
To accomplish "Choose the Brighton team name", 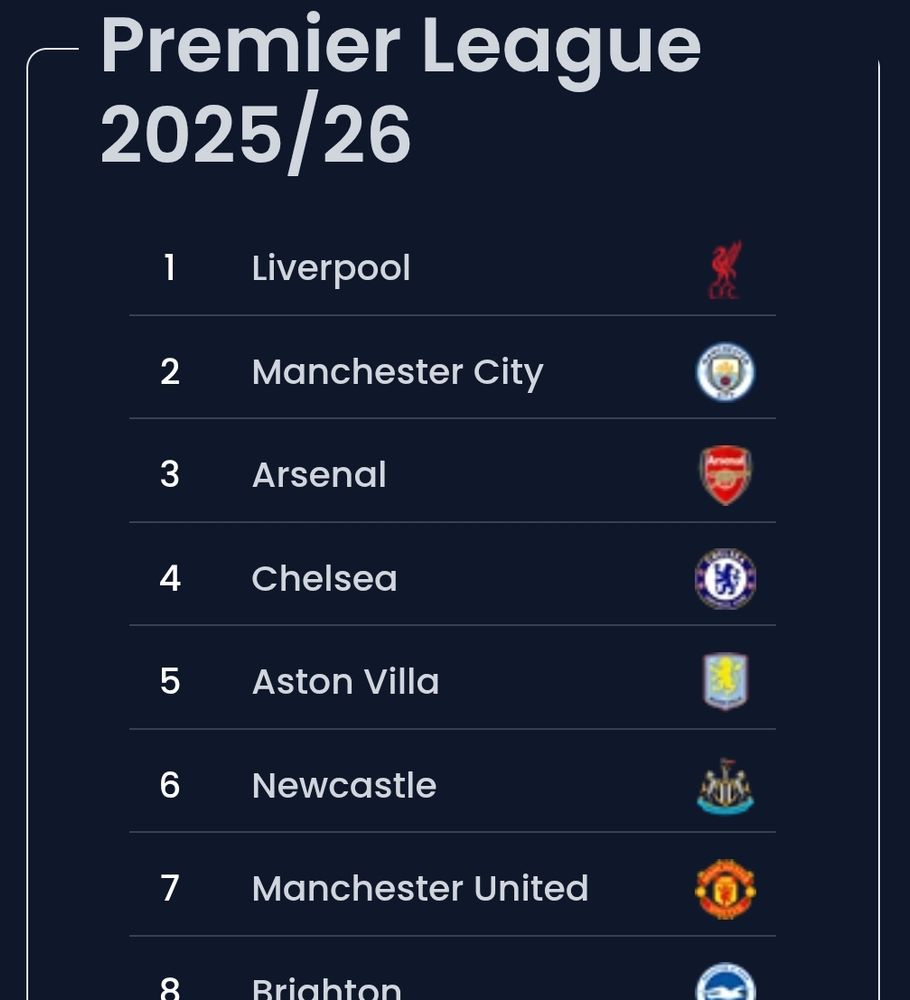I will (x=326, y=990).
